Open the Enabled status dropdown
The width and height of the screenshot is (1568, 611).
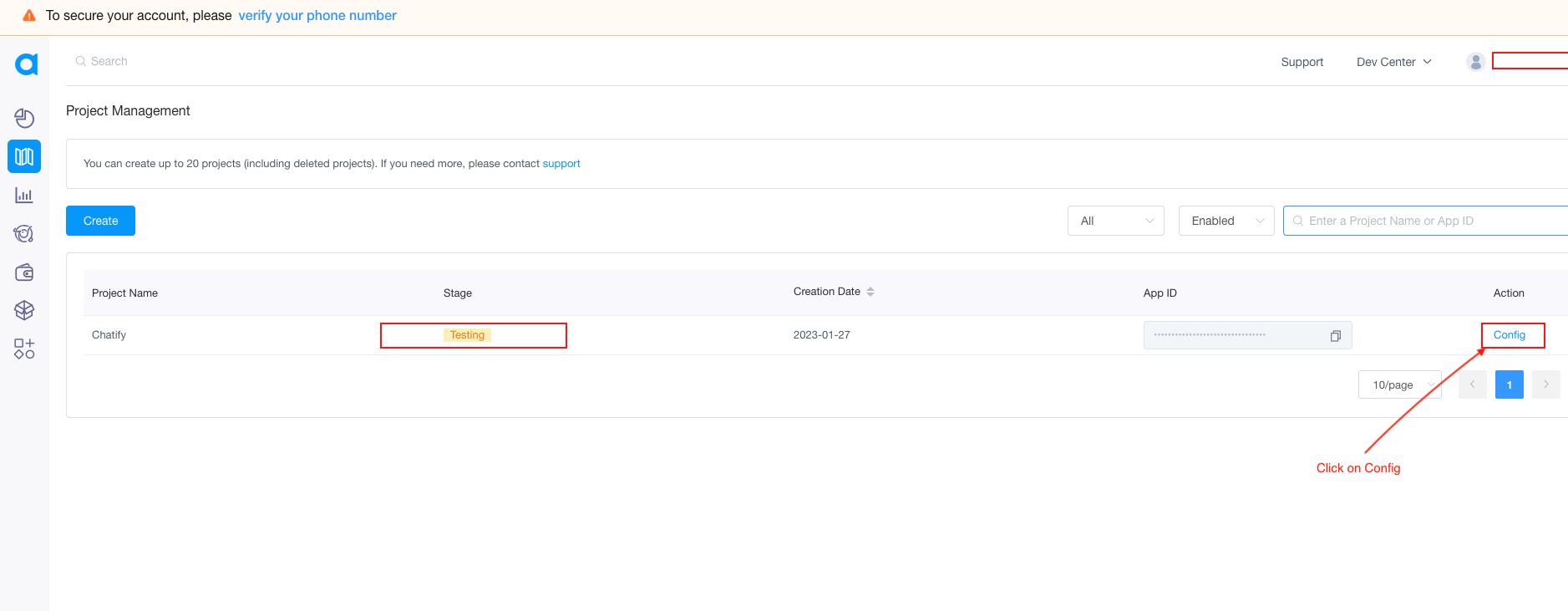pos(1225,221)
